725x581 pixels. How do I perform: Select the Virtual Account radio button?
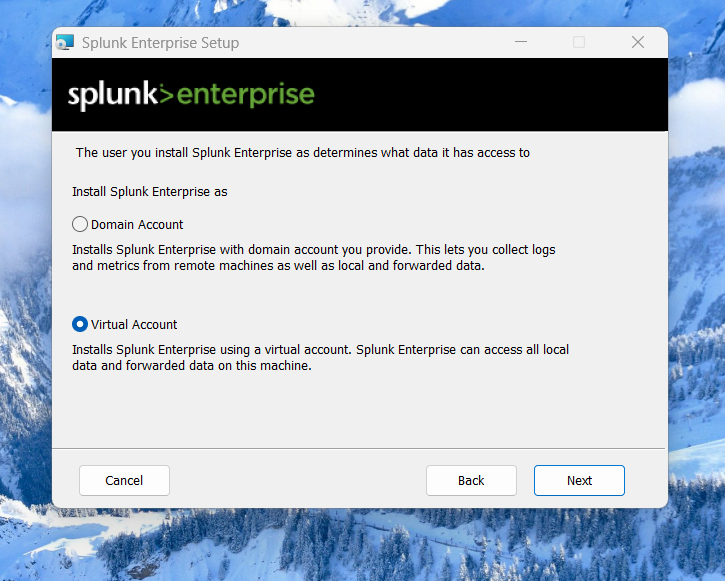(80, 324)
